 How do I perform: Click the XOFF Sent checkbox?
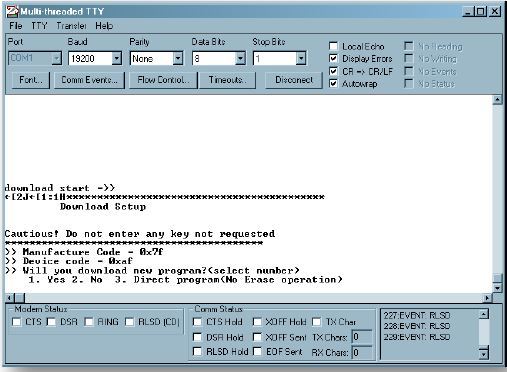click(257, 337)
